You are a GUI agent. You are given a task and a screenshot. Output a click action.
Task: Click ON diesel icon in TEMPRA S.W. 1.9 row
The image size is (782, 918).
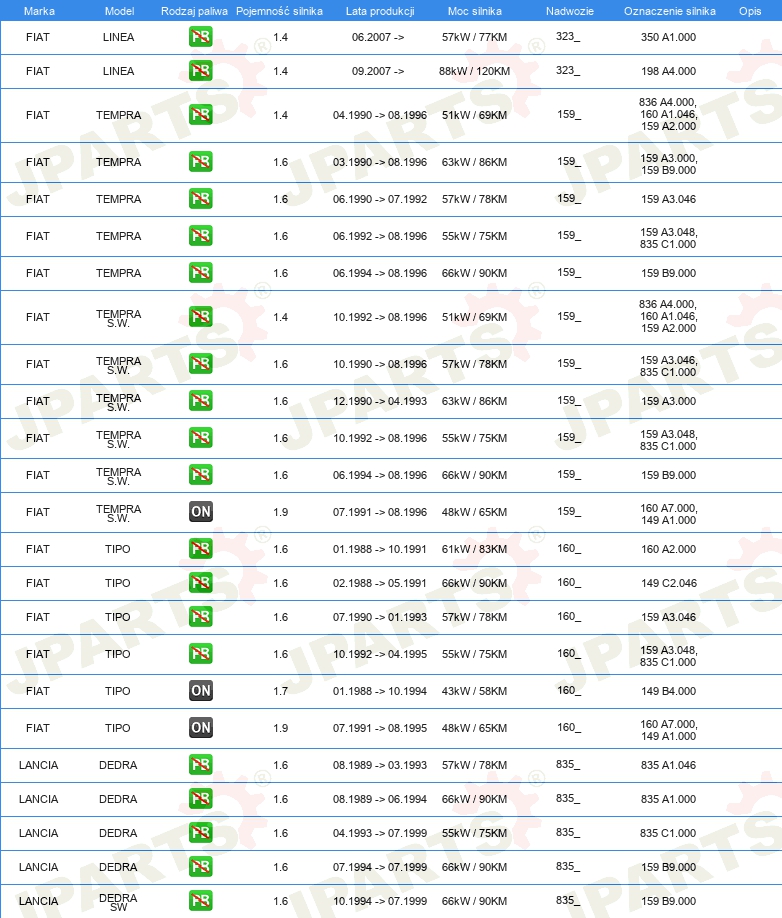click(x=200, y=512)
